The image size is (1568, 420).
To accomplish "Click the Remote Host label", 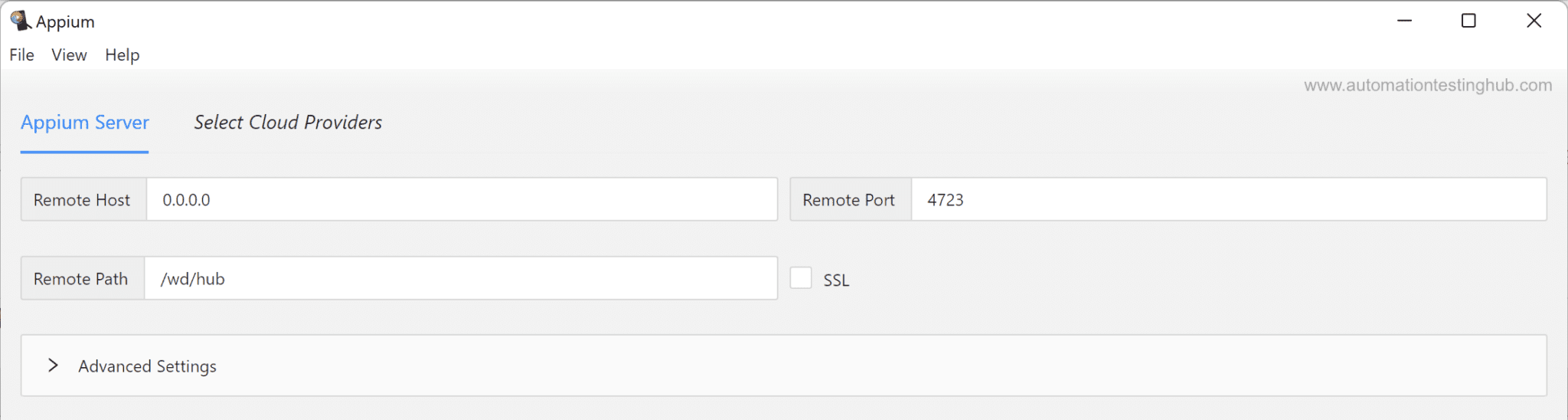I will pyautogui.click(x=82, y=200).
